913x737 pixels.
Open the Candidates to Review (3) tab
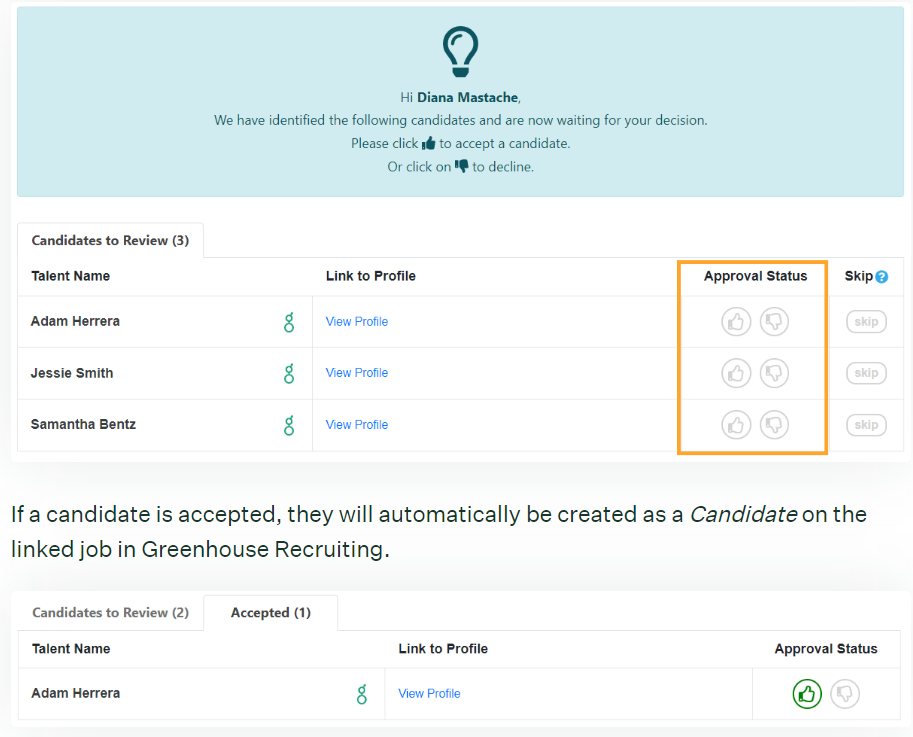[110, 241]
